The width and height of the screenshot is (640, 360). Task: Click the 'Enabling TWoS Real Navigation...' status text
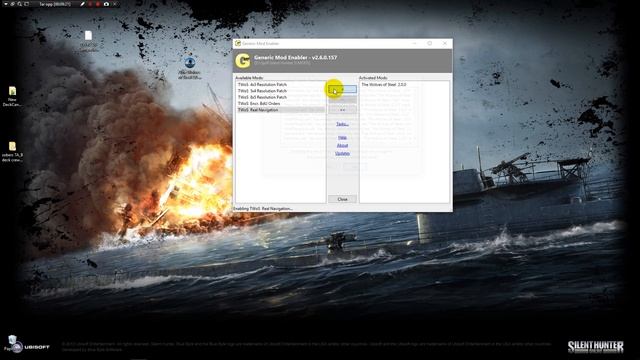click(263, 209)
